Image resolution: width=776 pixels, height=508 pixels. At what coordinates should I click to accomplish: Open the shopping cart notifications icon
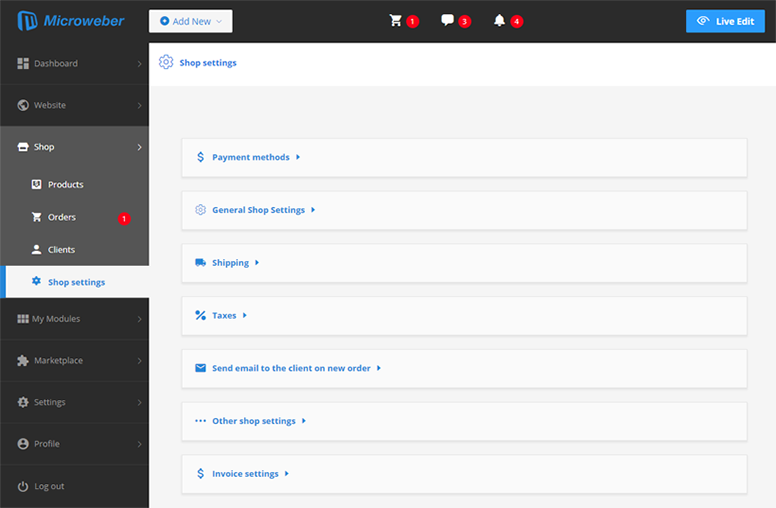[395, 20]
